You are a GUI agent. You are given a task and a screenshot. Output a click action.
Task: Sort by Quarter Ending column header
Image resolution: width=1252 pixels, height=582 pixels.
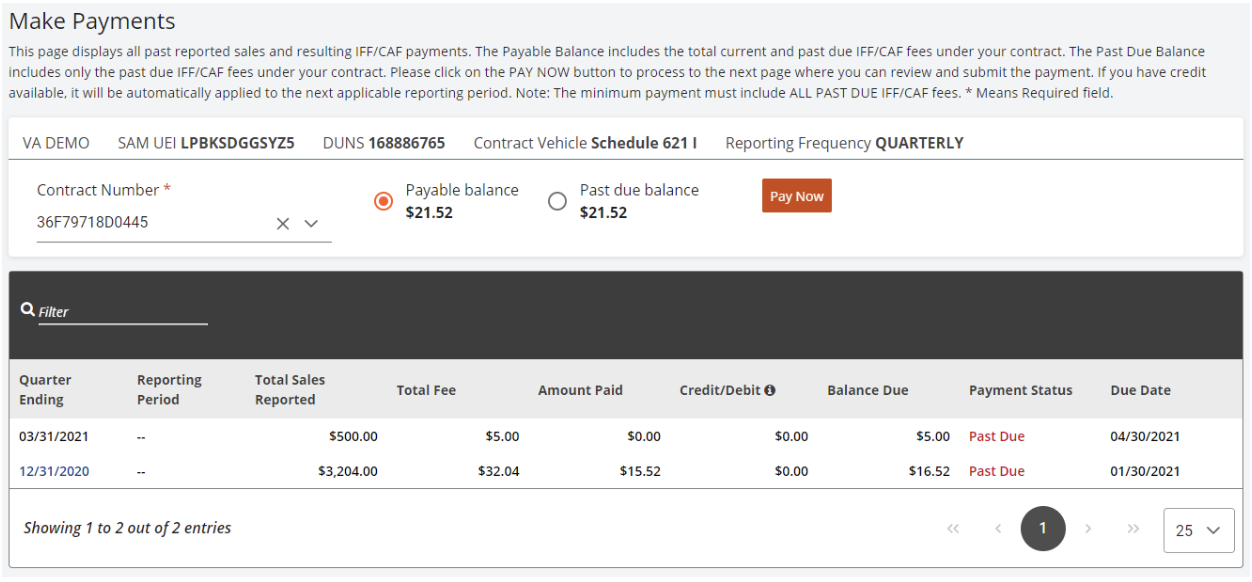(x=46, y=390)
